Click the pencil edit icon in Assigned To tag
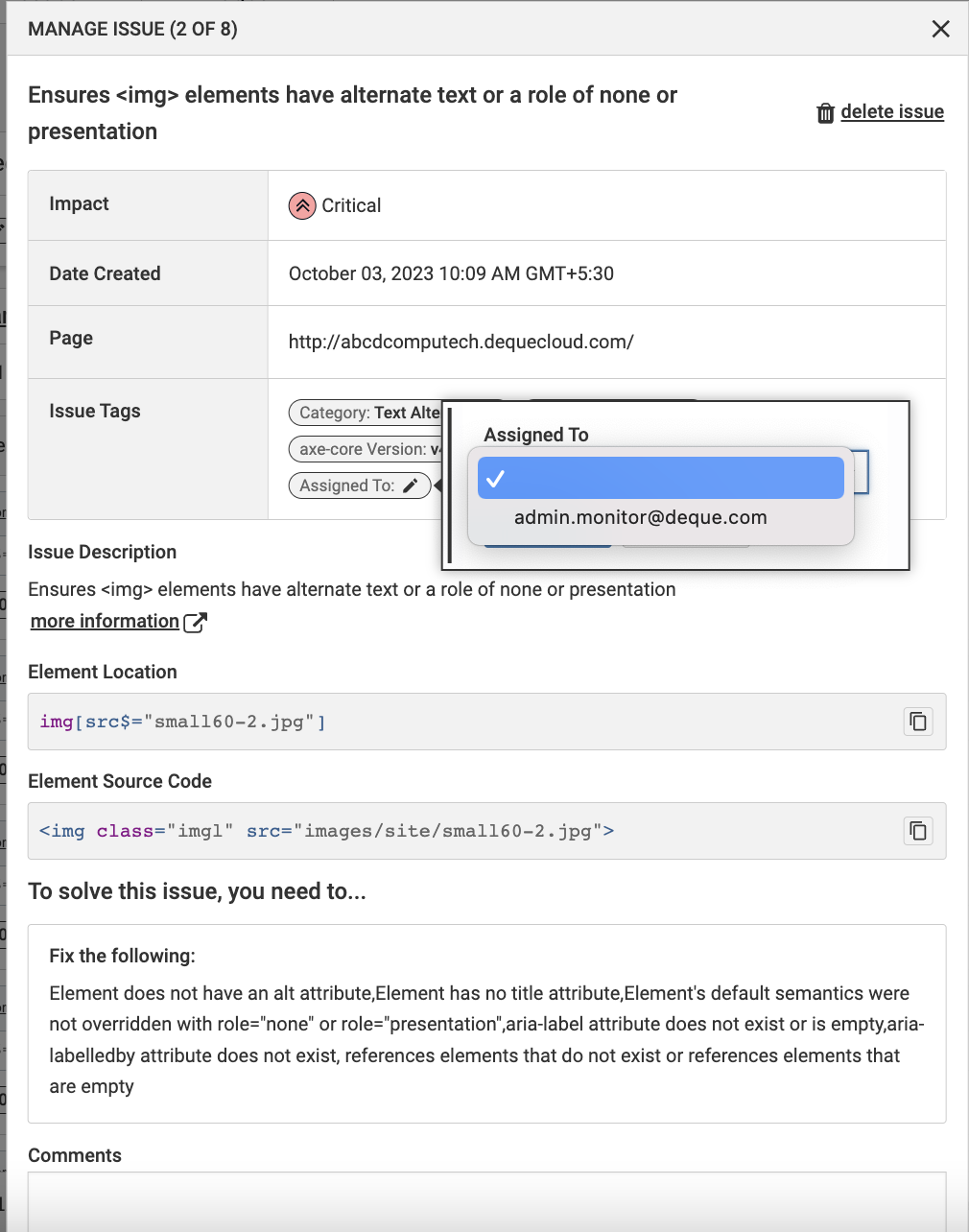This screenshot has width=969, height=1232. [411, 486]
